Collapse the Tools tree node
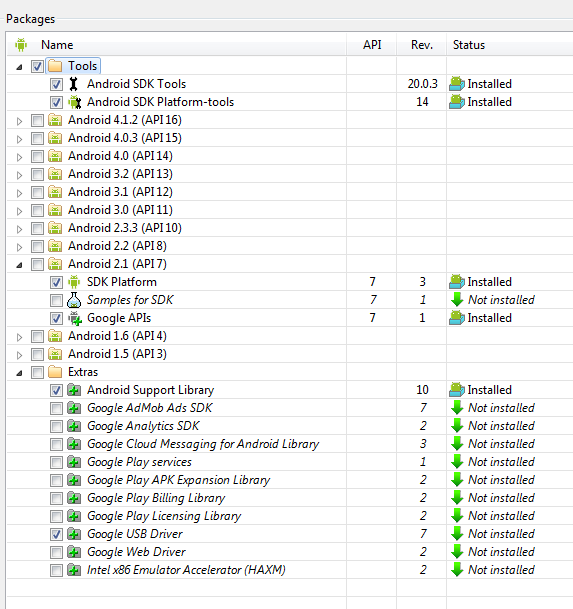 pyautogui.click(x=19, y=67)
